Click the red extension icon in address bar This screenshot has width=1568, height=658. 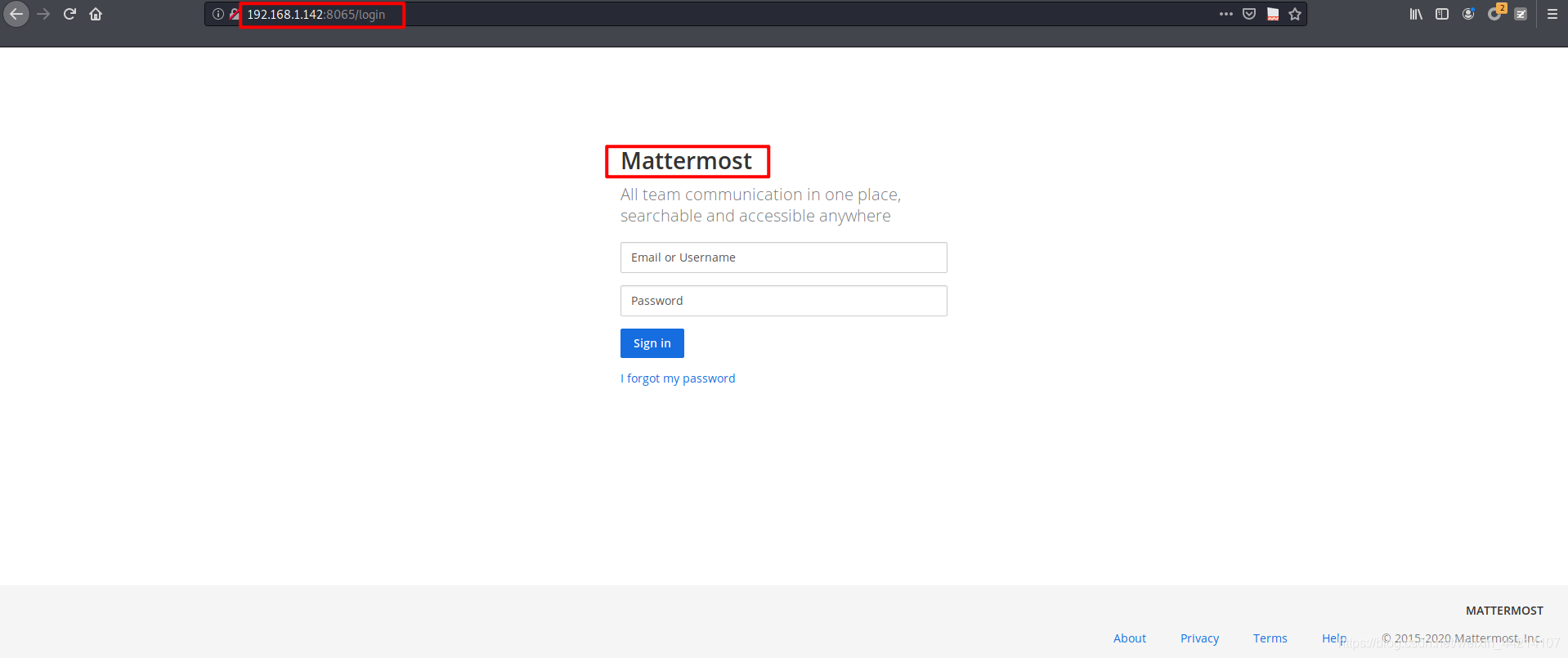tap(1273, 14)
